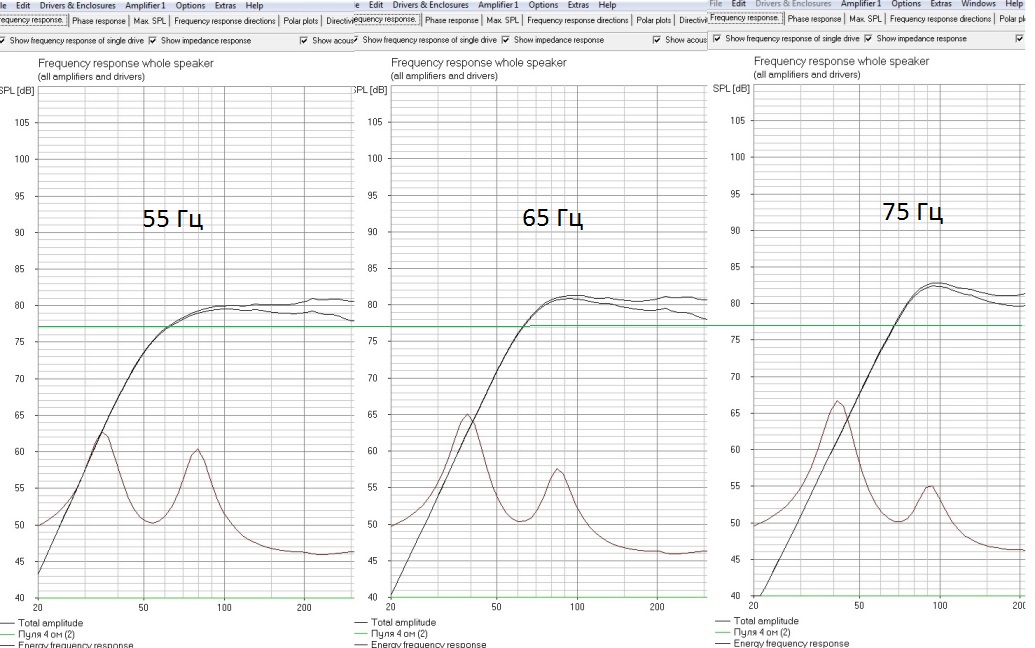The width and height of the screenshot is (1035, 648).
Task: Switch to Phase response tab in 55 Гц window
Action: coord(98,21)
